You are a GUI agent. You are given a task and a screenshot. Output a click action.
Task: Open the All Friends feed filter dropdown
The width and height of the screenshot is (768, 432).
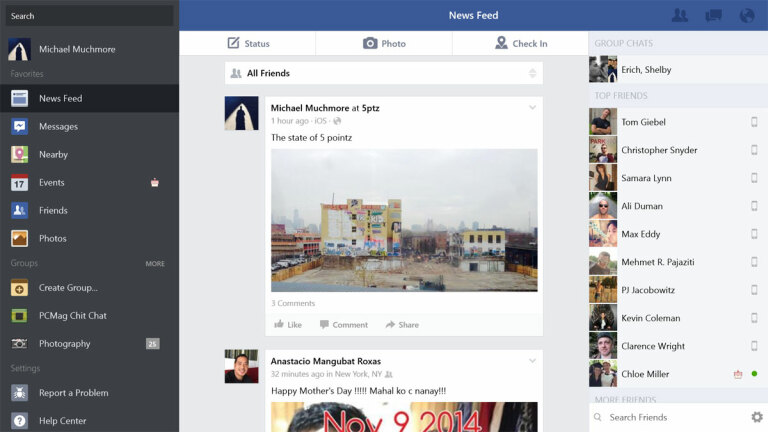click(x=384, y=73)
